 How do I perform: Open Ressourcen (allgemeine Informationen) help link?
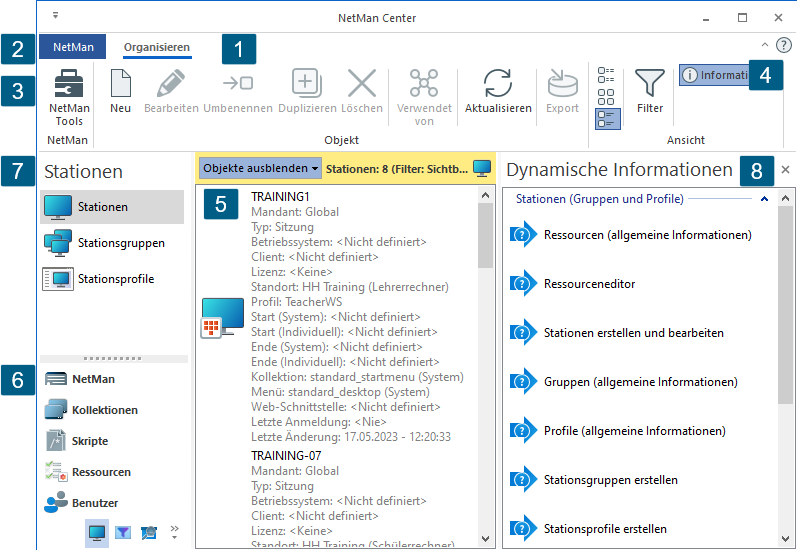click(648, 235)
